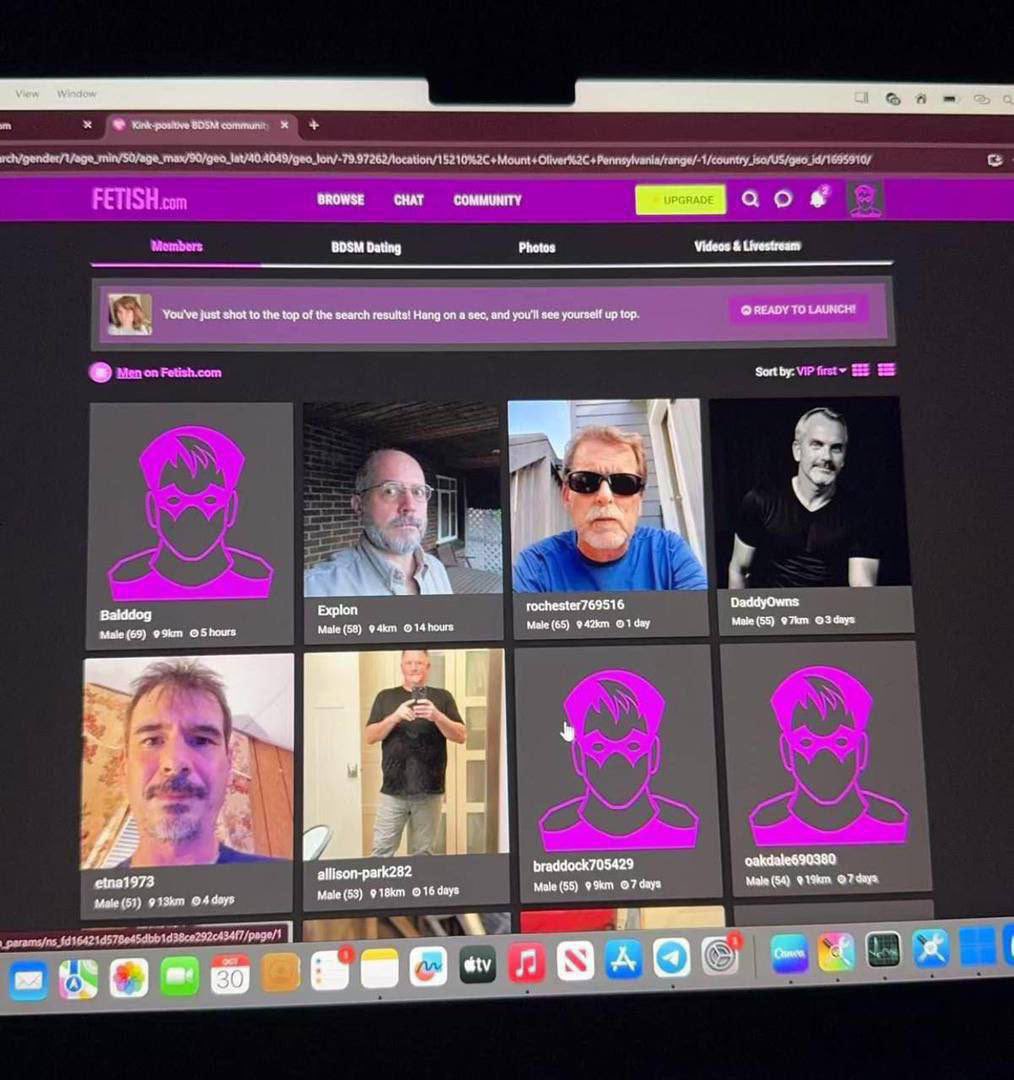
Task: Open the oakdale690380 profile name link
Action: 790,860
